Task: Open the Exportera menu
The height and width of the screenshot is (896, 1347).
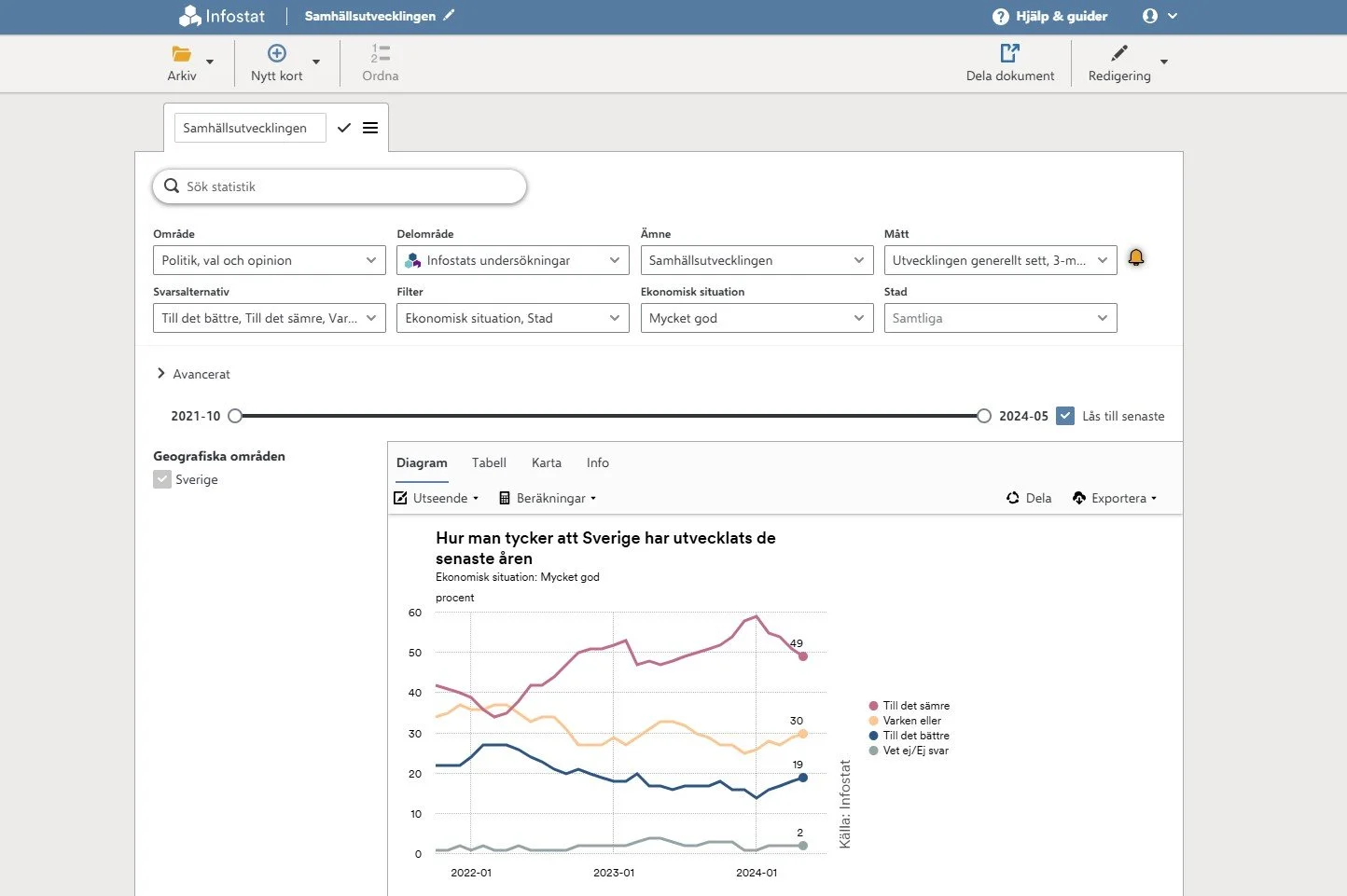Action: coord(1115,498)
